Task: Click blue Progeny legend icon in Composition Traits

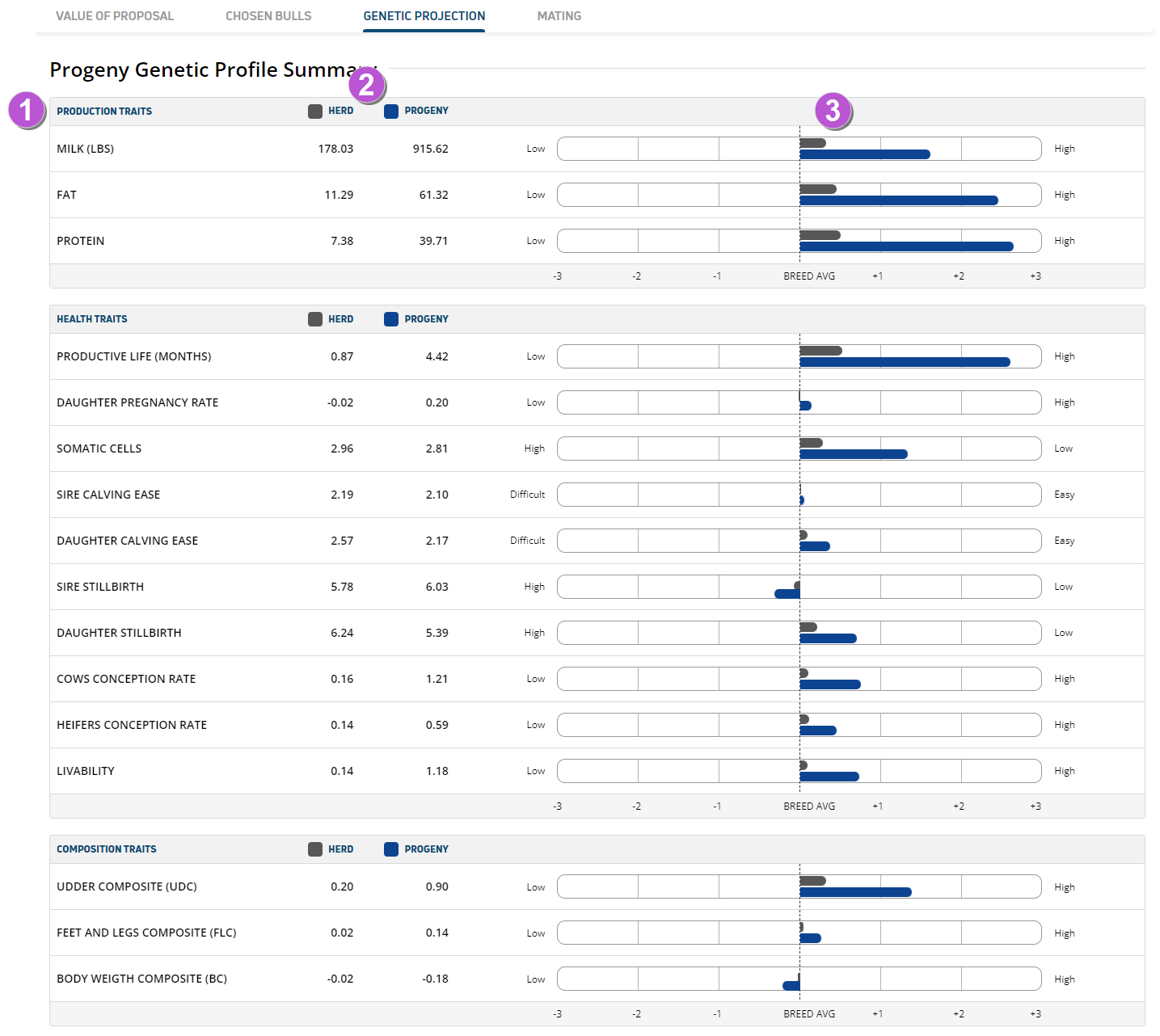Action: [x=391, y=849]
